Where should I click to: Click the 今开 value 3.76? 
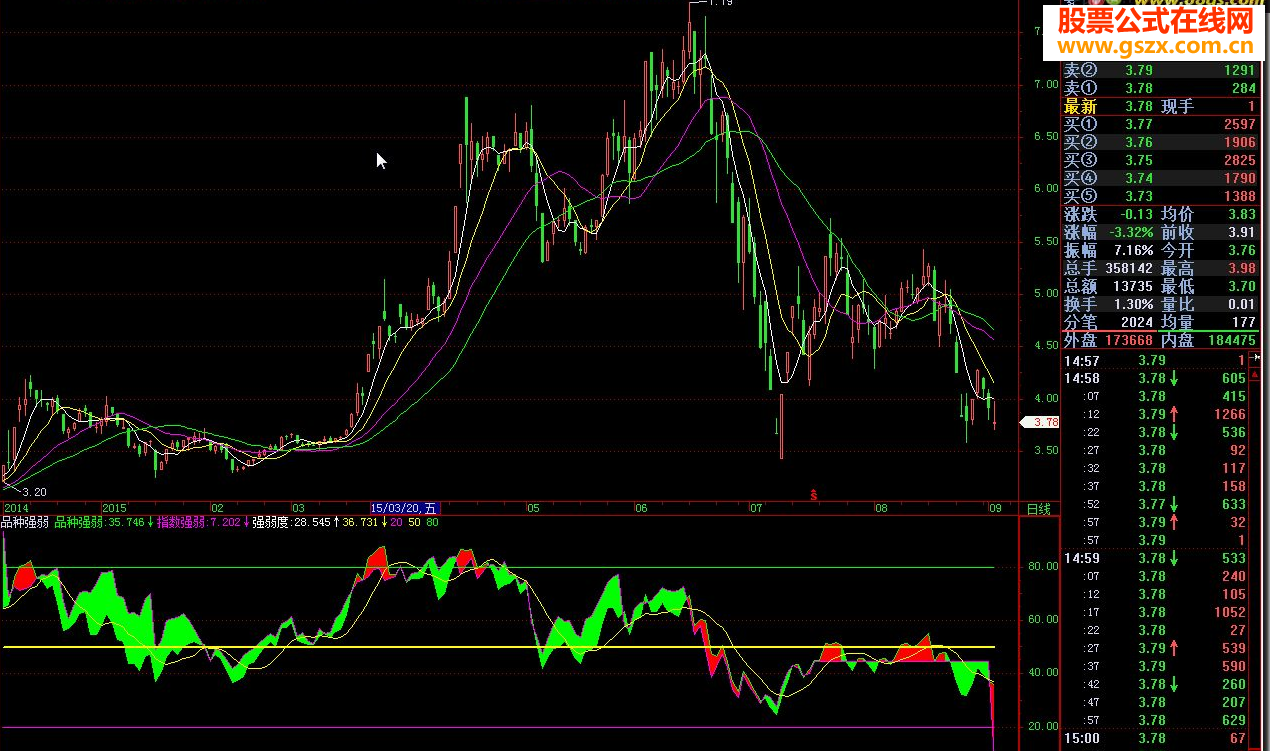(1241, 250)
